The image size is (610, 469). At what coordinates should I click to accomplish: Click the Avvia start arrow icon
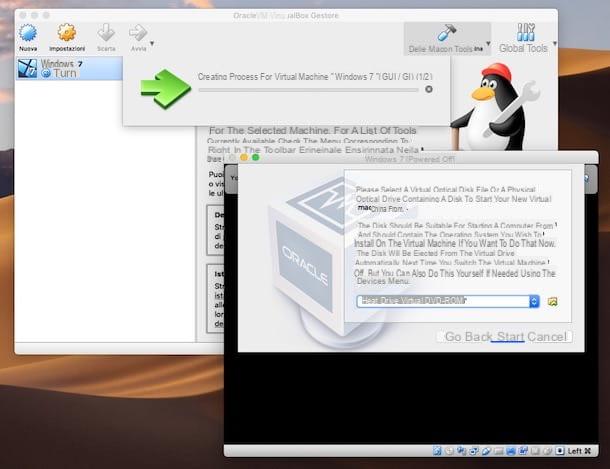138,33
